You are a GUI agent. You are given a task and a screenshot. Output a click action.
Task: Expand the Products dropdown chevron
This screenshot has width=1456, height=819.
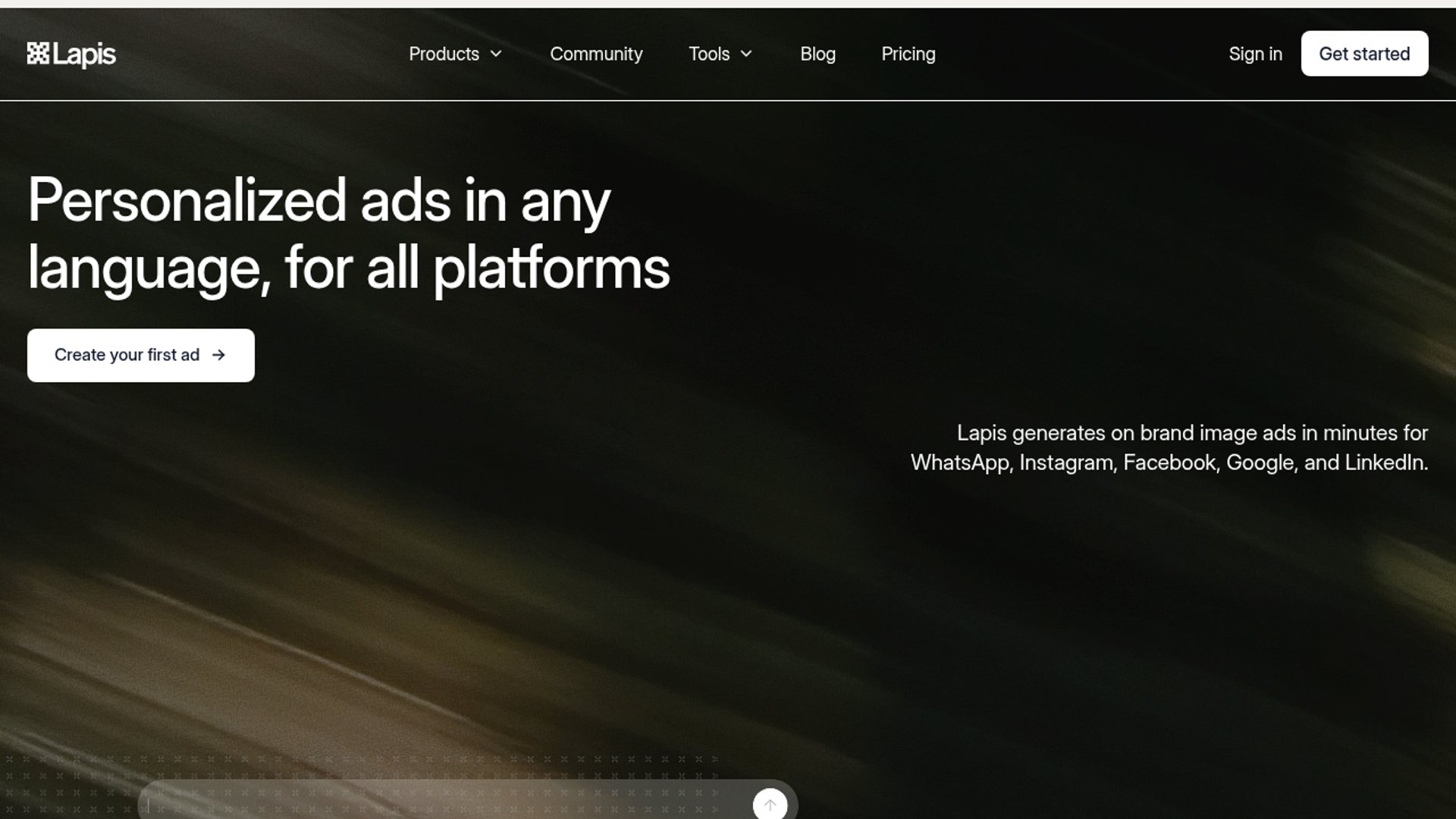(x=496, y=54)
